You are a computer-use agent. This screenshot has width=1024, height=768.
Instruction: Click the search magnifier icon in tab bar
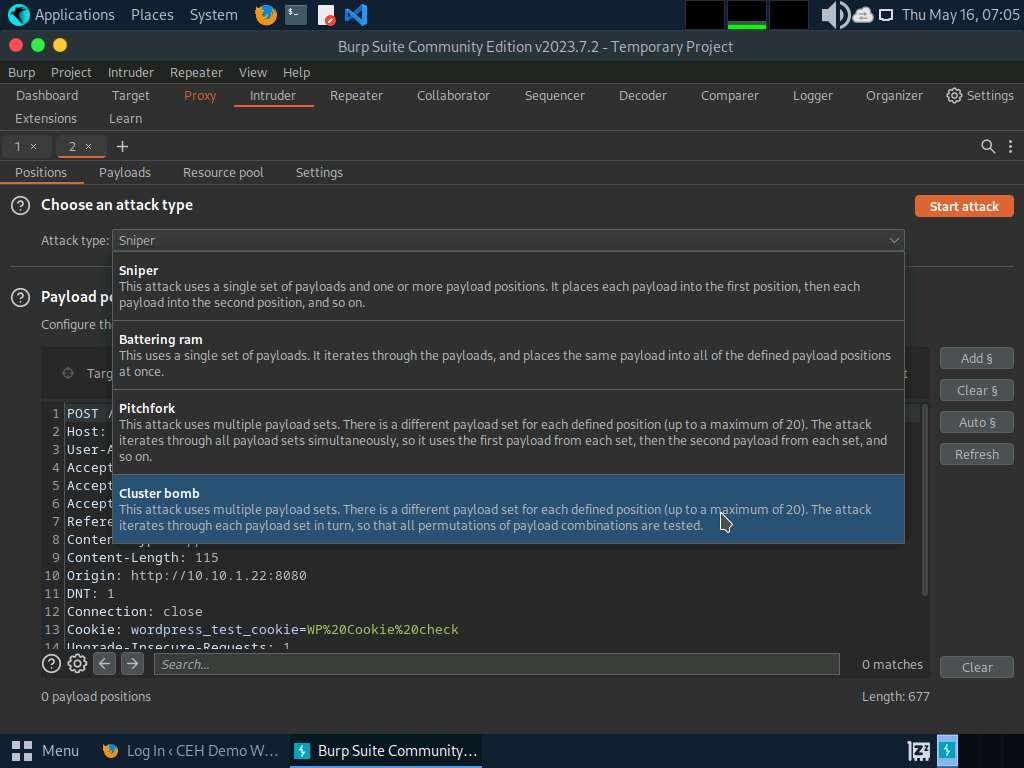(x=988, y=147)
